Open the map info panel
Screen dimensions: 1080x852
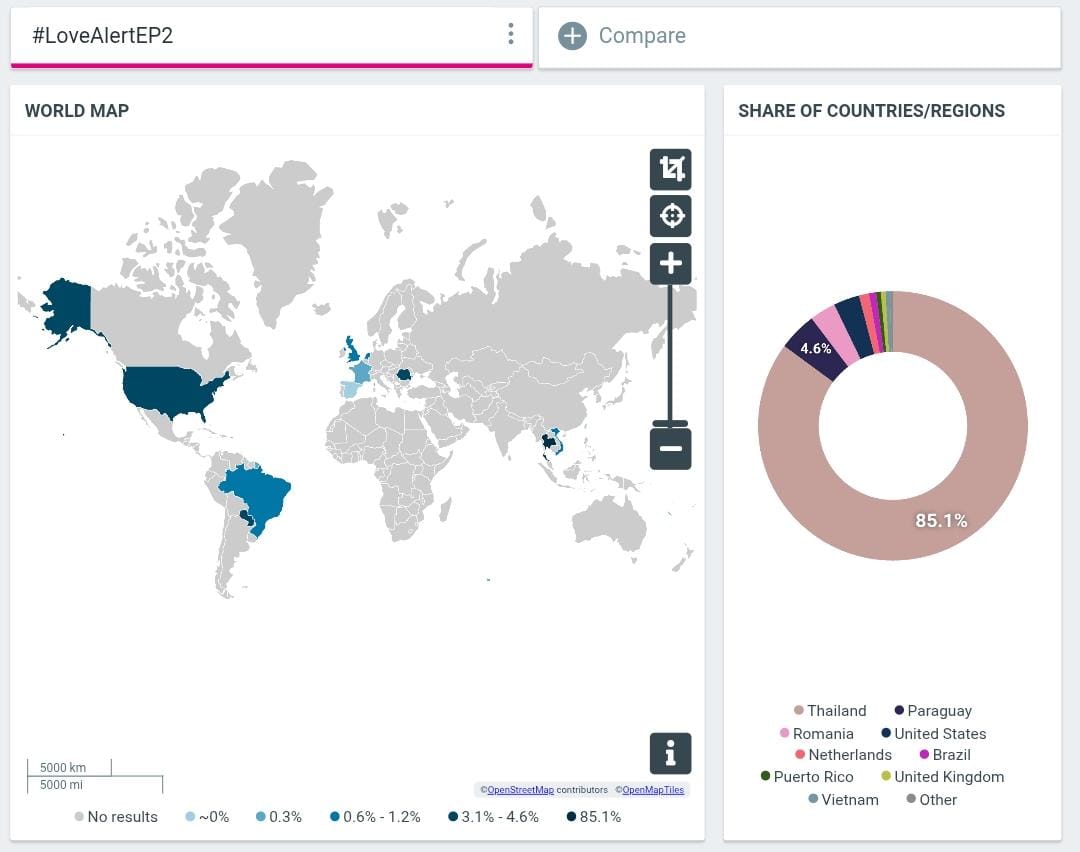click(670, 753)
